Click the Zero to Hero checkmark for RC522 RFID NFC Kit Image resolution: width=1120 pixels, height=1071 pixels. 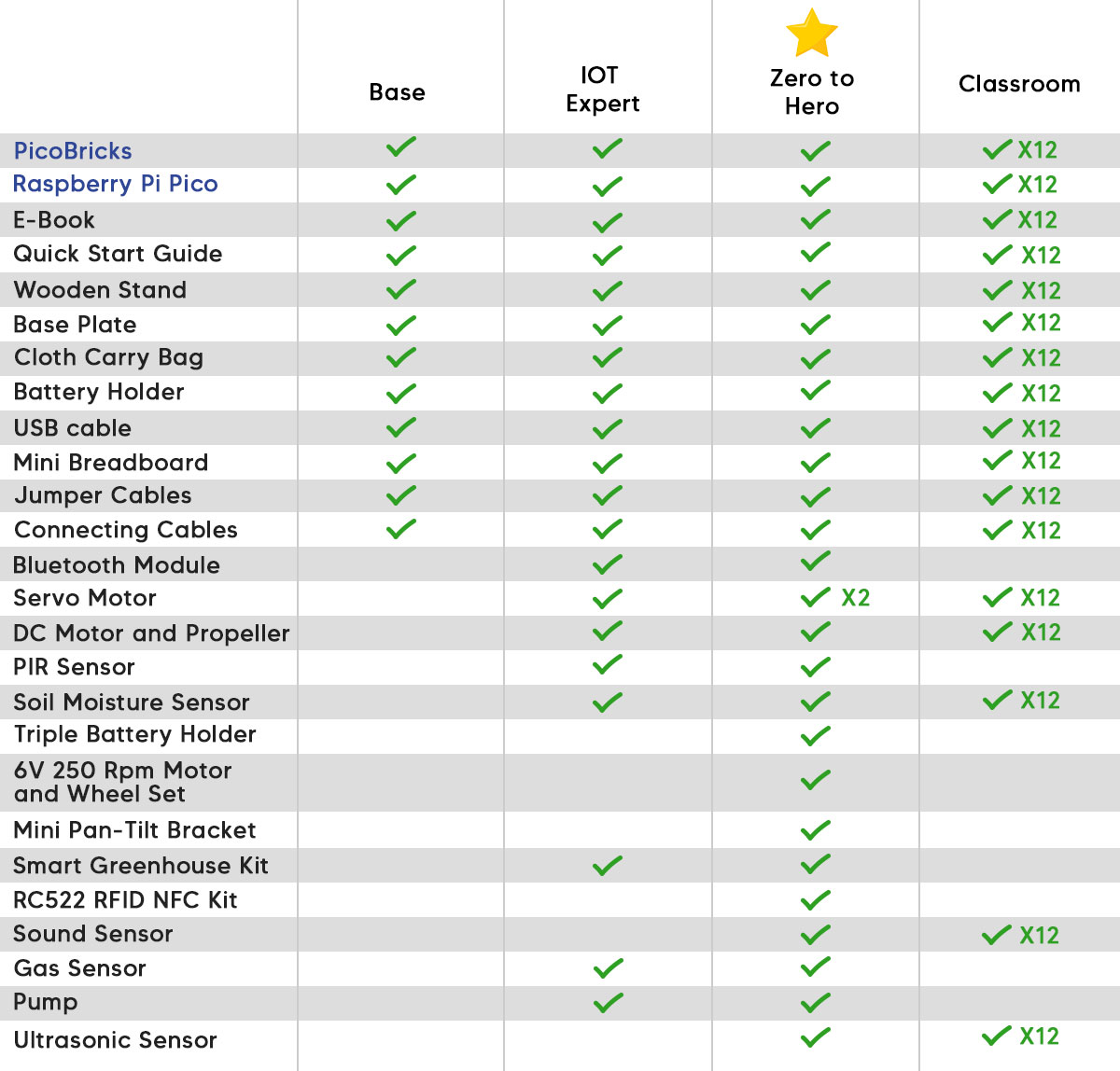pyautogui.click(x=816, y=900)
